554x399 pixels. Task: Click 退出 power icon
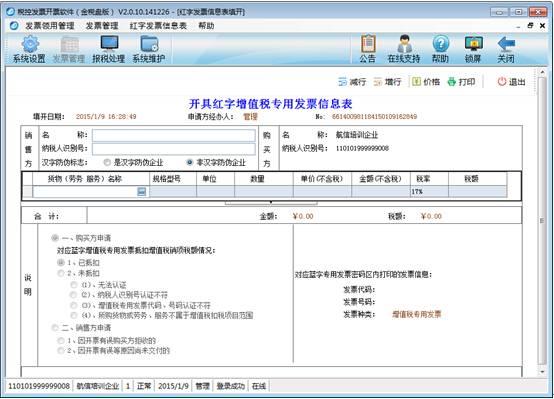[502, 82]
